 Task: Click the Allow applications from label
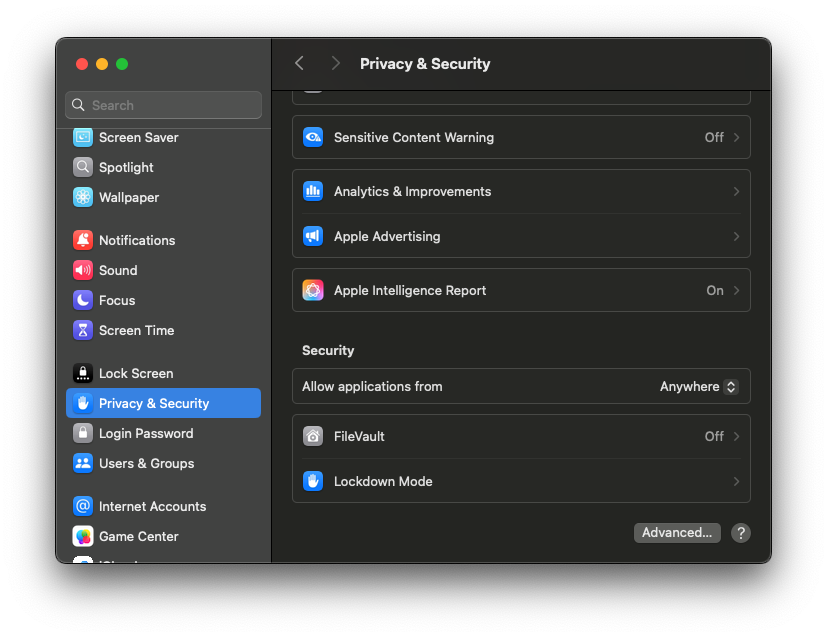coord(372,387)
